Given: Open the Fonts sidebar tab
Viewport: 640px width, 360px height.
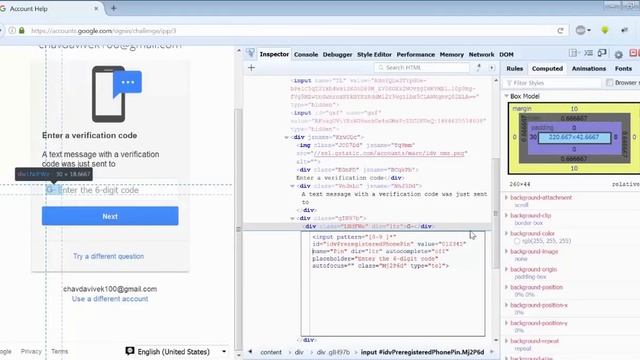Looking at the screenshot, I should click(x=623, y=69).
